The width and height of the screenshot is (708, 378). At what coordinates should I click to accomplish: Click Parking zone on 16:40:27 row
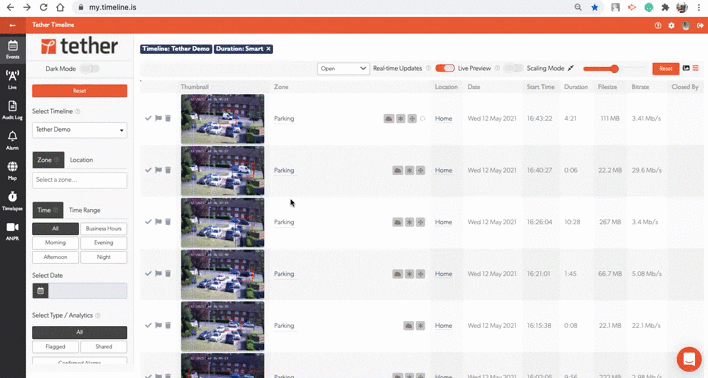click(284, 170)
